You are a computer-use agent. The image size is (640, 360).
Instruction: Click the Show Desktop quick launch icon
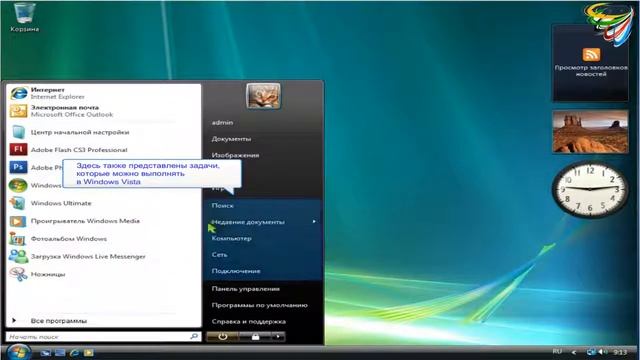click(45, 353)
